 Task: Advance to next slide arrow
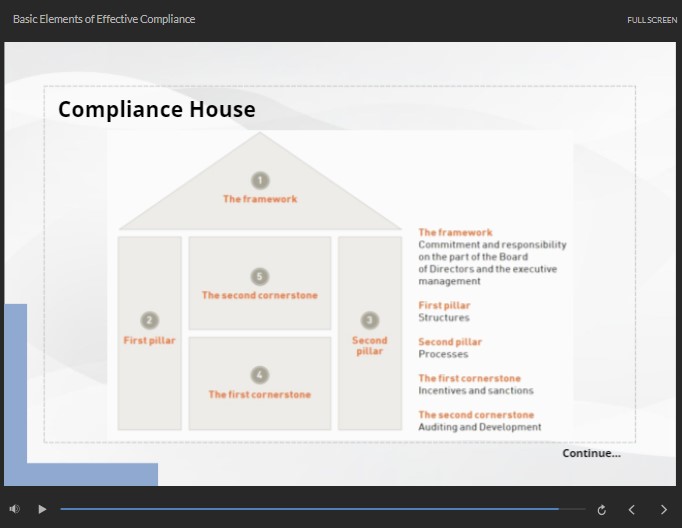[x=663, y=510]
